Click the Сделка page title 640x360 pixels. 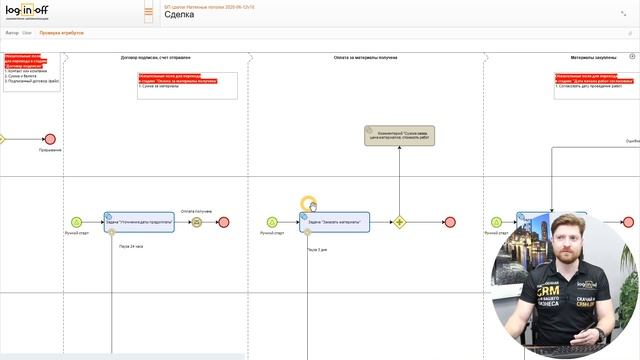pyautogui.click(x=179, y=14)
